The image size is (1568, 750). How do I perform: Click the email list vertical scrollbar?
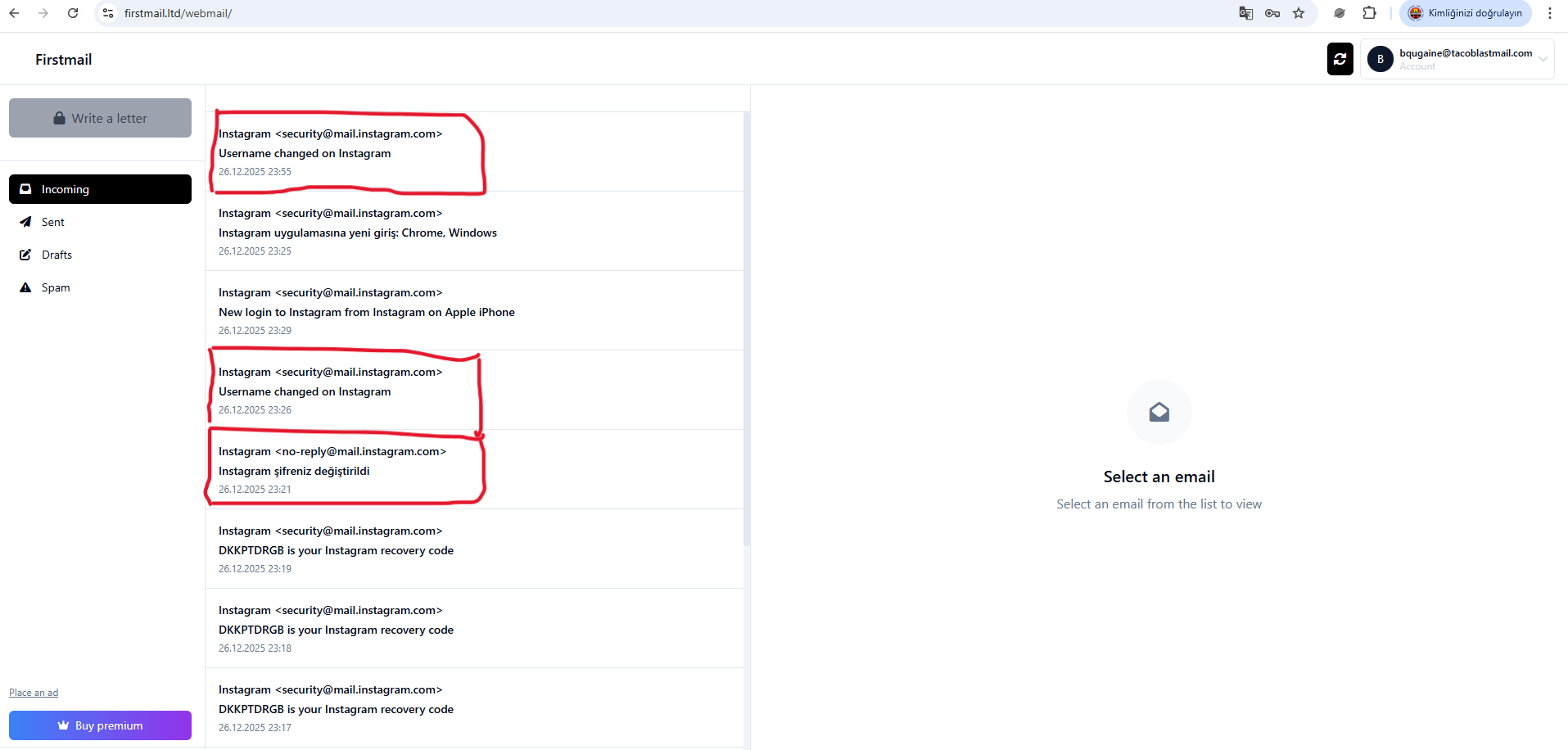tap(747, 328)
